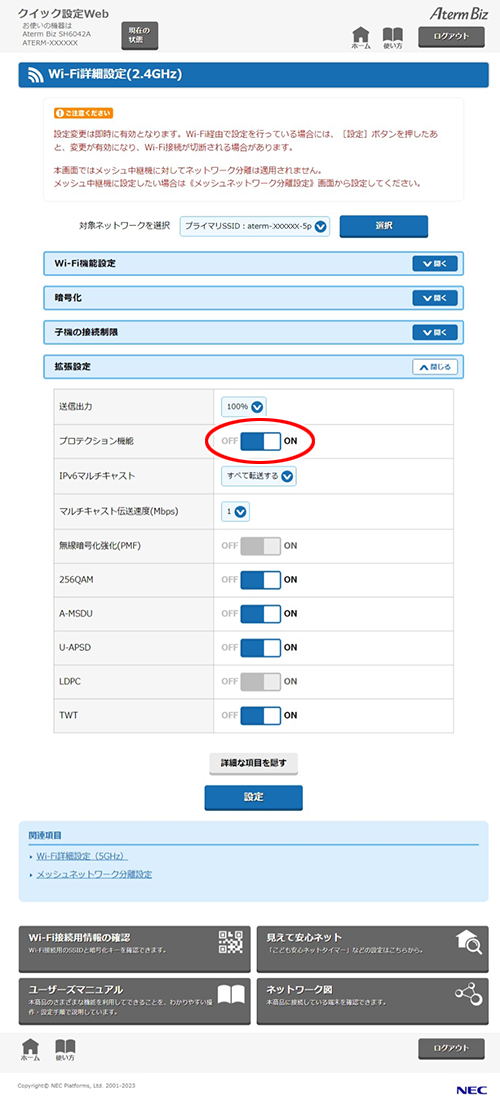
Task: Click the footer home house icon
Action: [30, 1049]
